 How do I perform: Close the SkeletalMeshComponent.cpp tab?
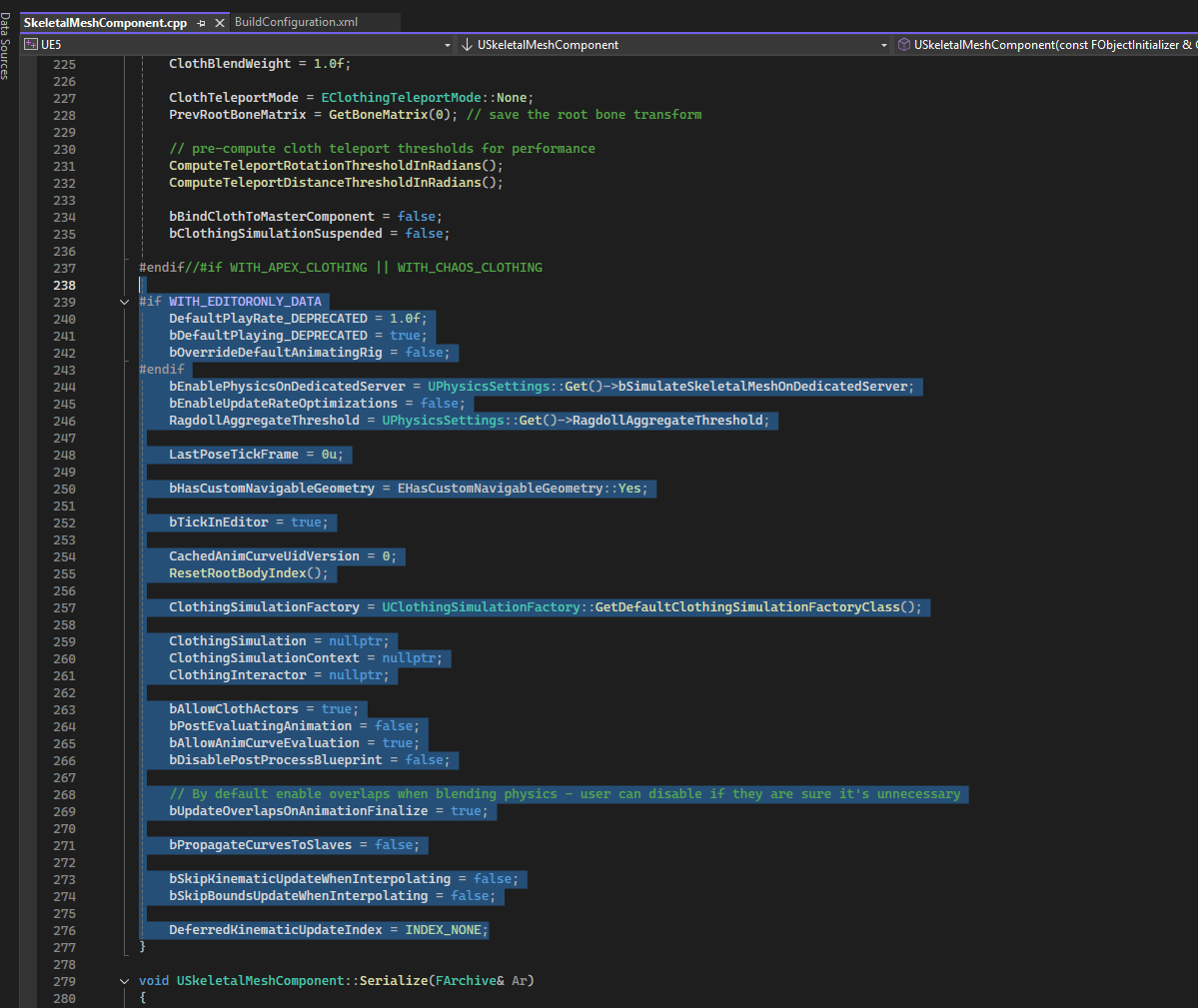pyautogui.click(x=220, y=22)
